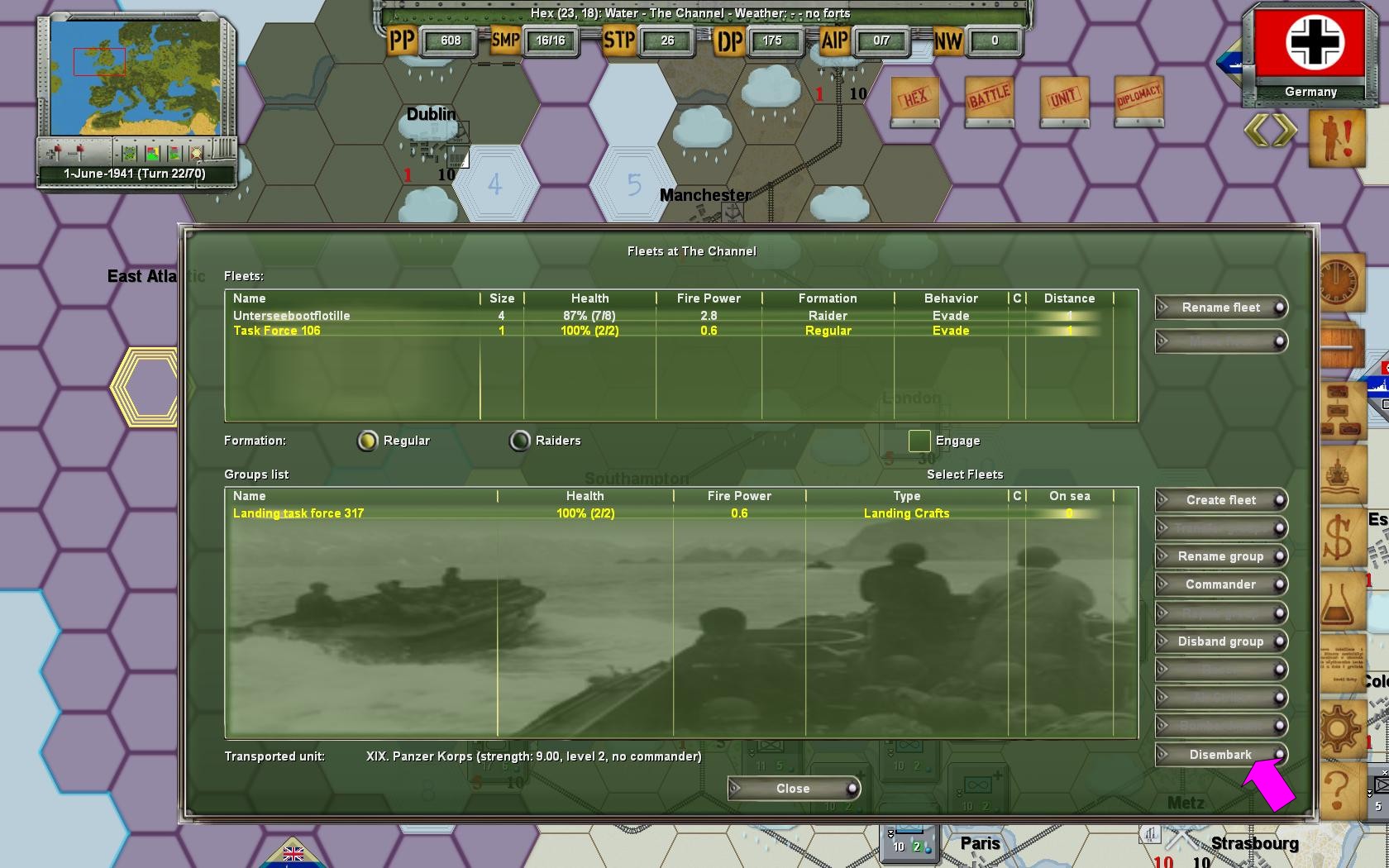Screen dimensions: 1389x868
Task: Click the Fleets table Formation column header
Action: (828, 298)
